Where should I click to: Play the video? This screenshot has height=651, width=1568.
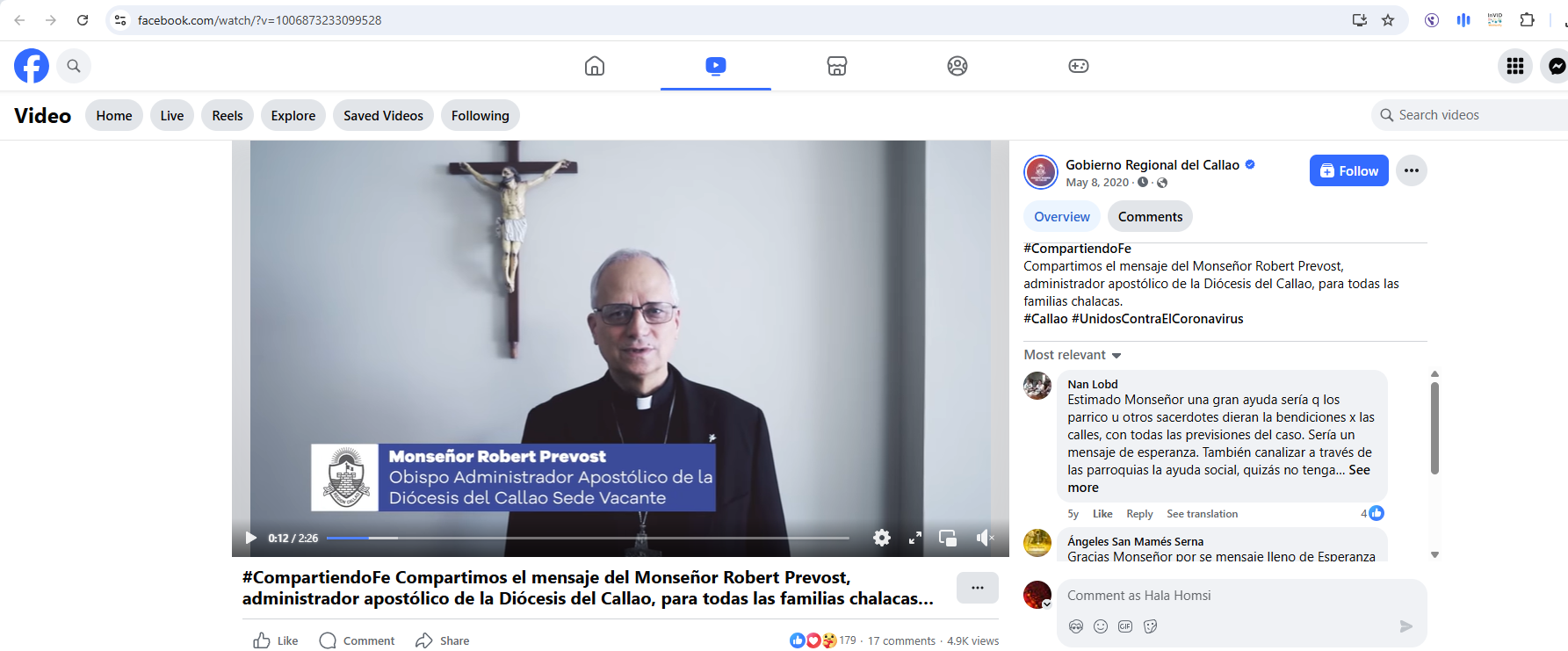click(x=251, y=538)
